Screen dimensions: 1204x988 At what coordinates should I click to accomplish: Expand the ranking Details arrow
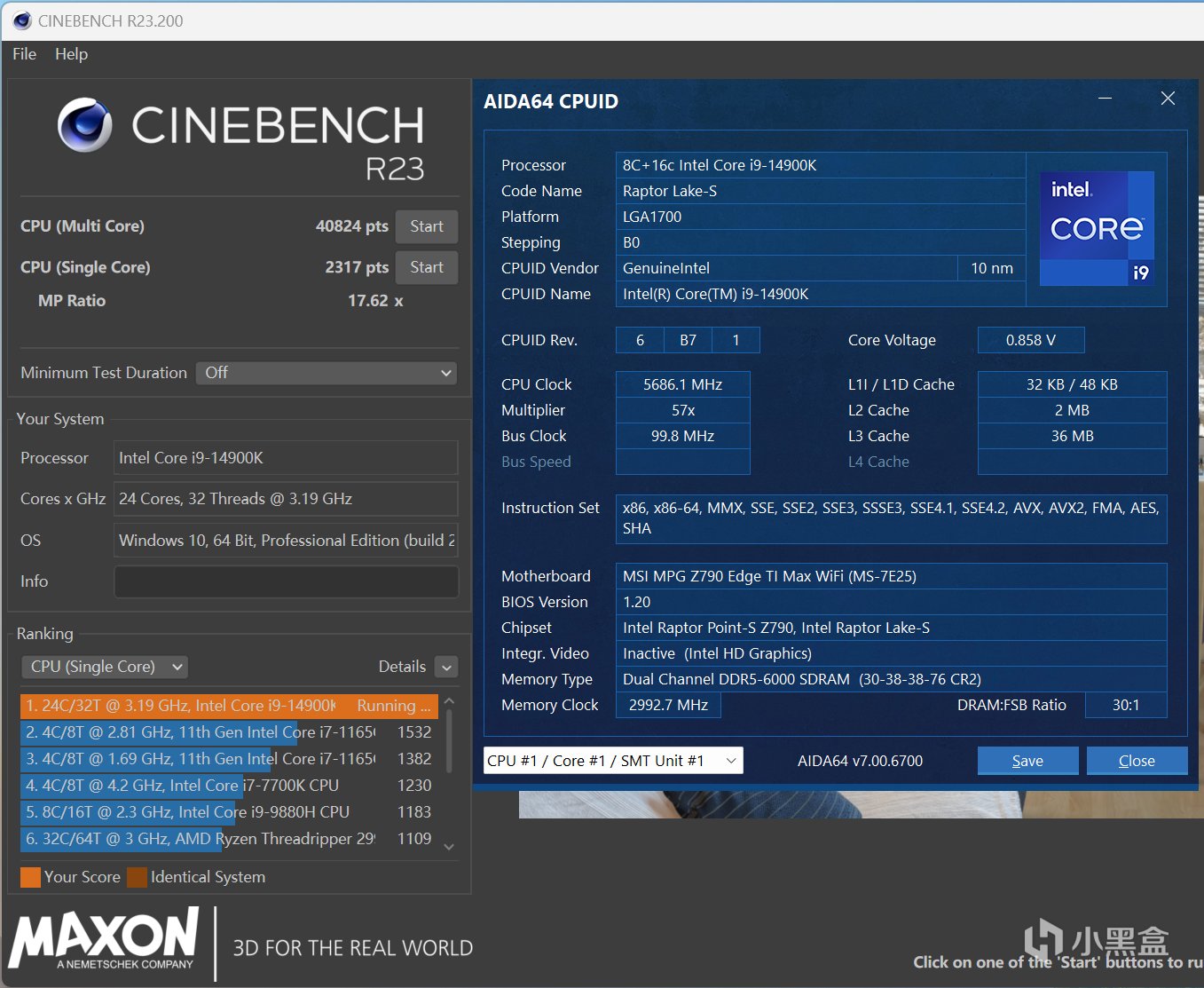click(x=446, y=668)
